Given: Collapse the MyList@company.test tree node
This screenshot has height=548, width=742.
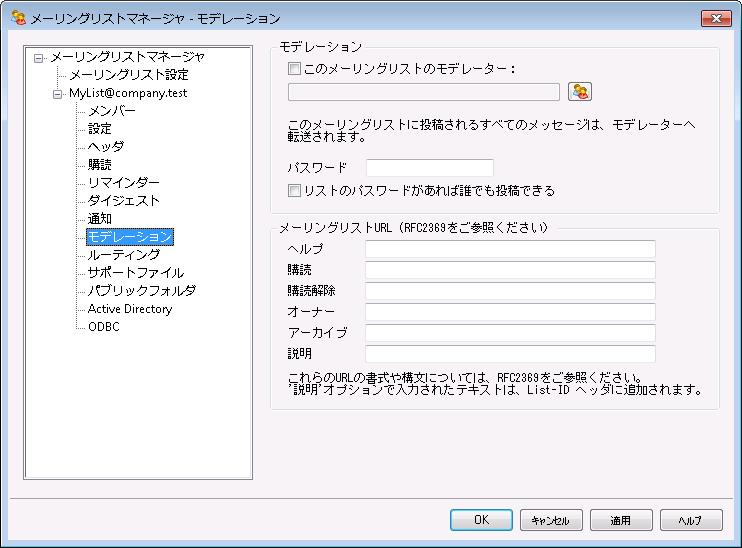Looking at the screenshot, I should click(x=57, y=93).
